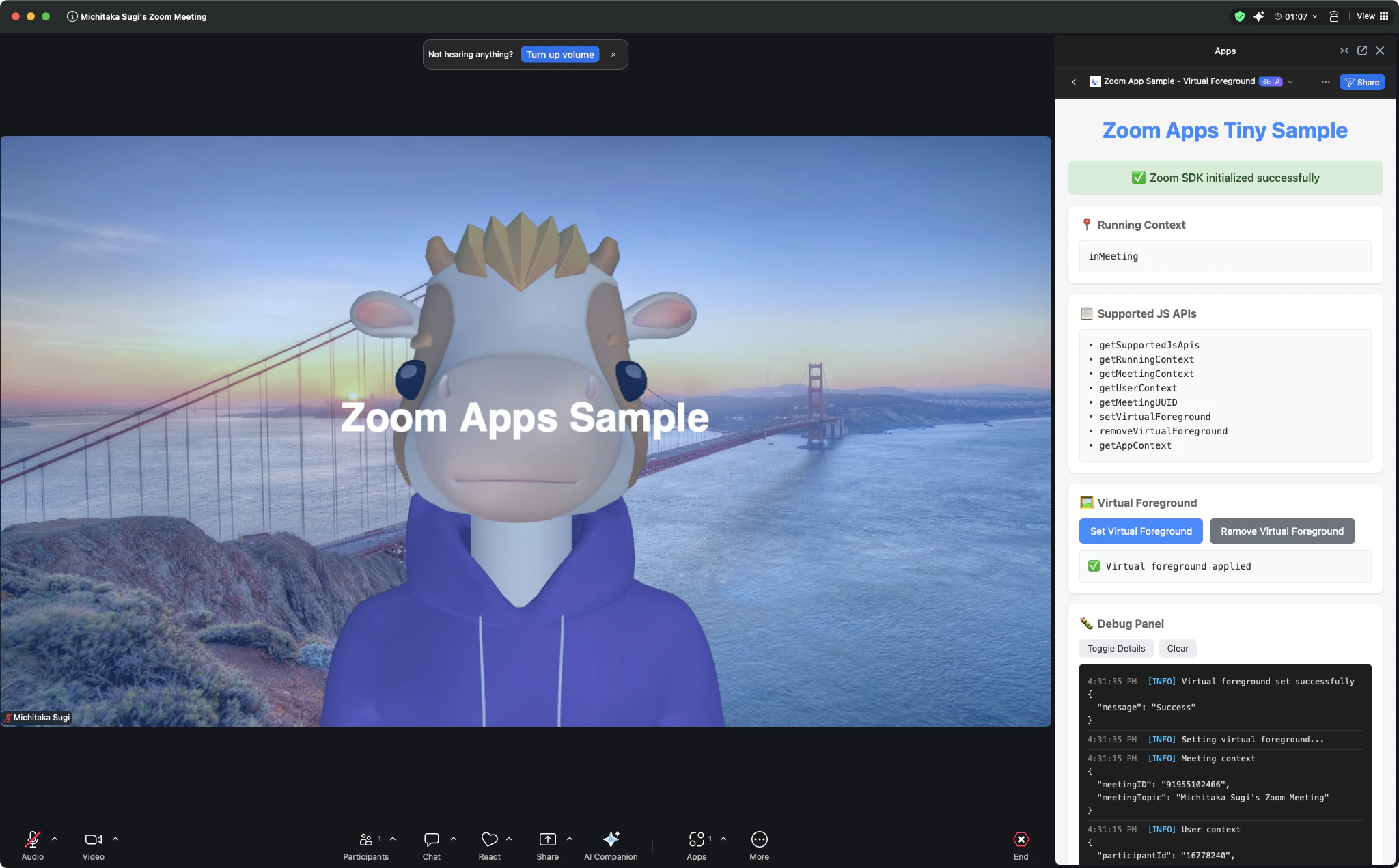The width and height of the screenshot is (1399, 868).
Task: Pop out the Apps panel into a new window
Action: click(x=1362, y=51)
